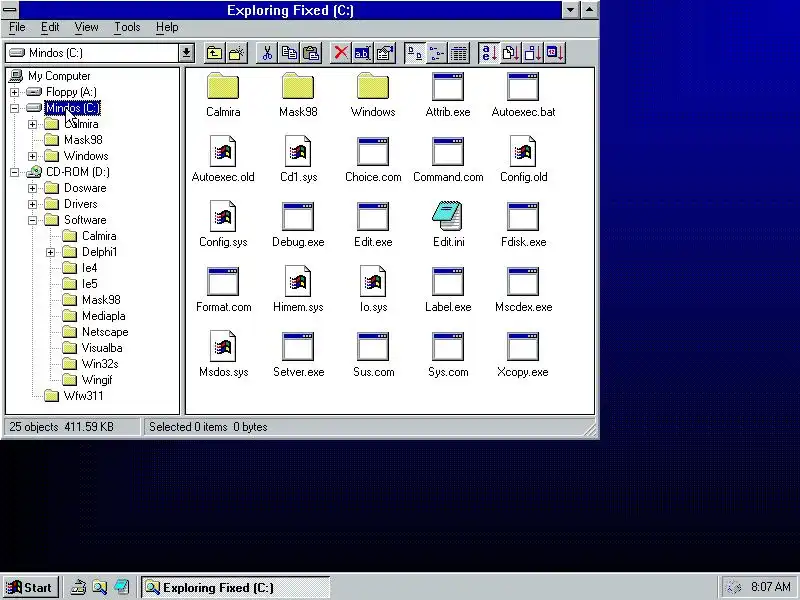The height and width of the screenshot is (600, 800).
Task: Select the Cd1.sys file
Action: point(298,159)
